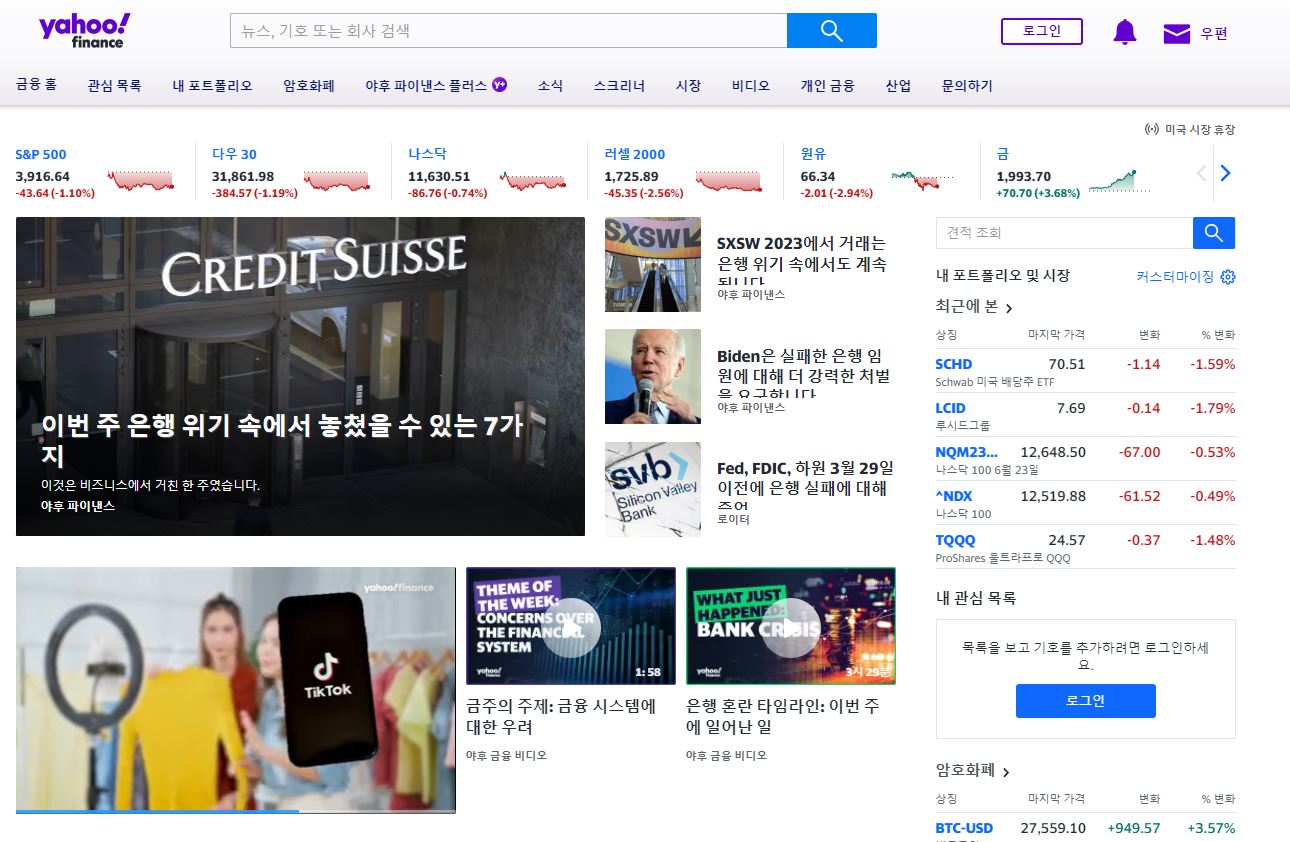Open the S&P 500 index link
The image size is (1290, 842).
(x=41, y=154)
